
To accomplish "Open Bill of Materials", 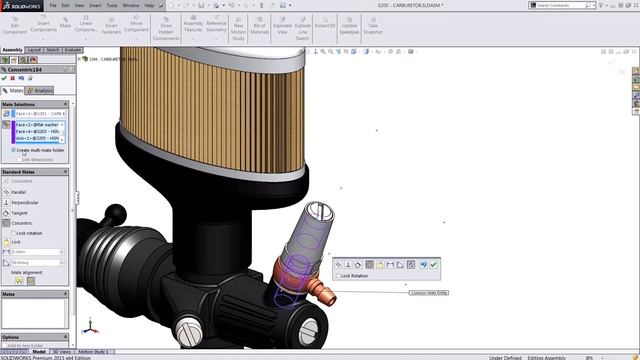I will (x=259, y=25).
